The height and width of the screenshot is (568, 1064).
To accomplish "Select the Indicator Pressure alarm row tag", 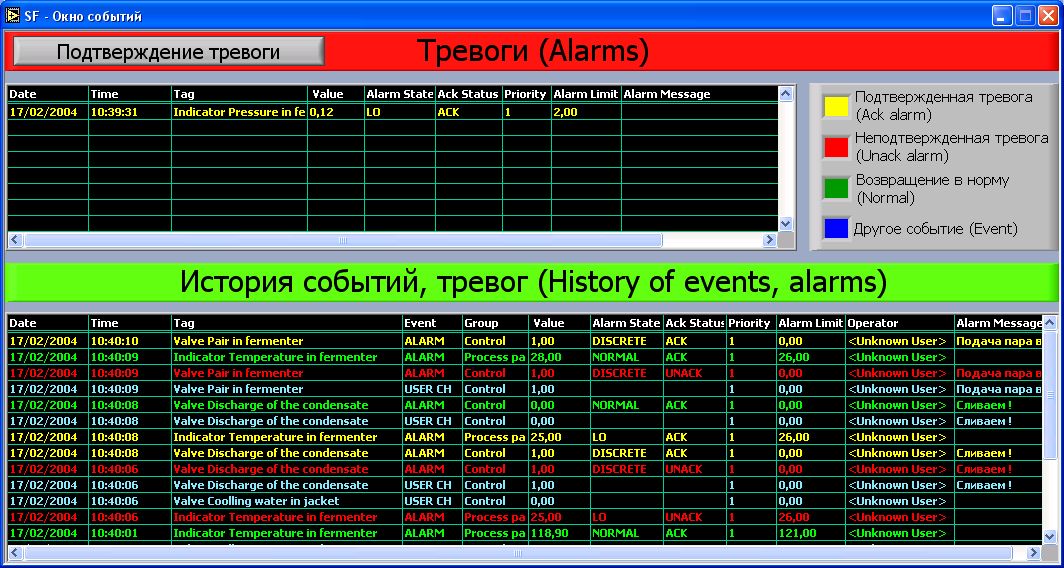I will coord(238,112).
